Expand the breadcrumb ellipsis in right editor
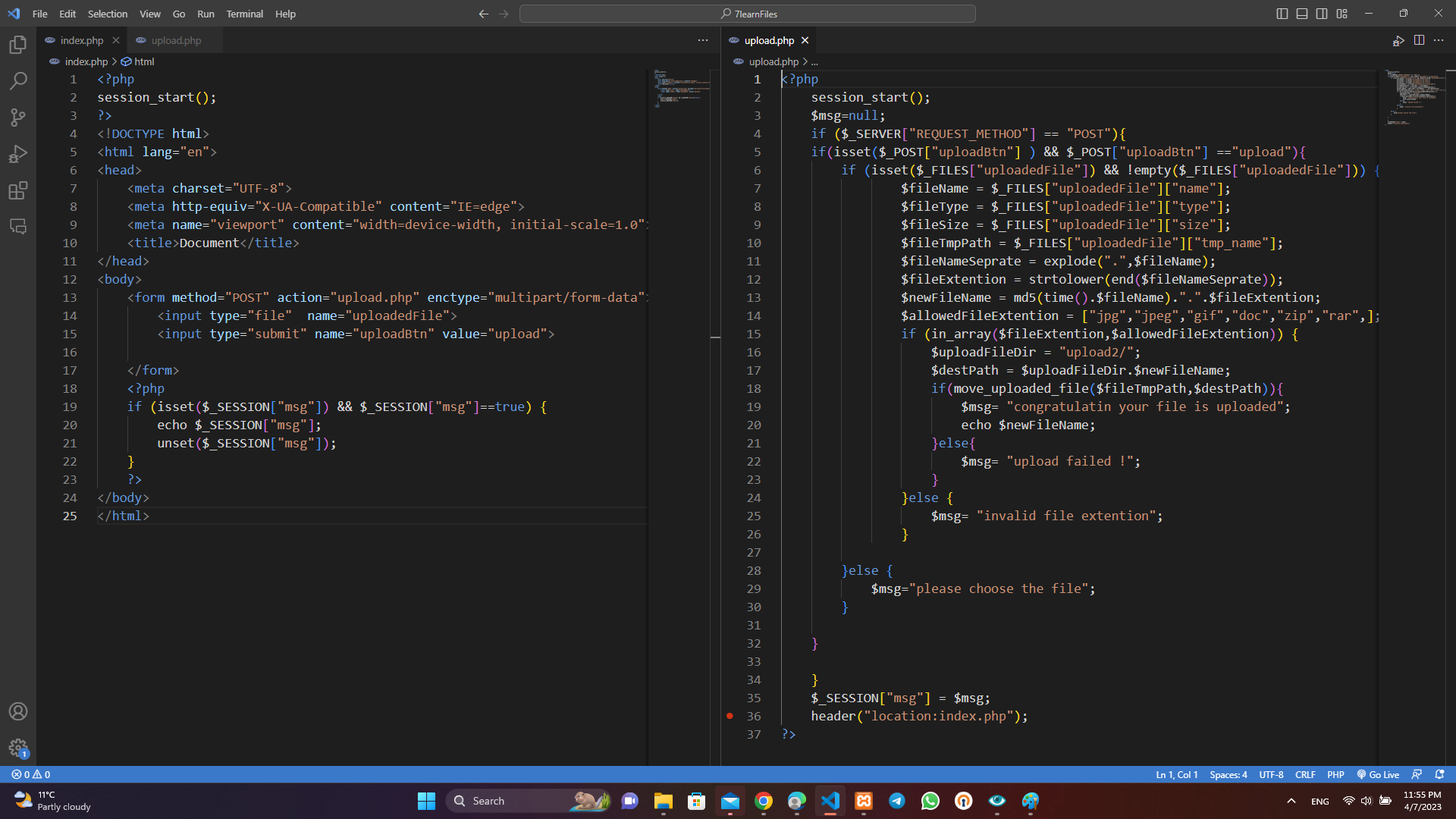This screenshot has height=819, width=1456. tap(814, 61)
